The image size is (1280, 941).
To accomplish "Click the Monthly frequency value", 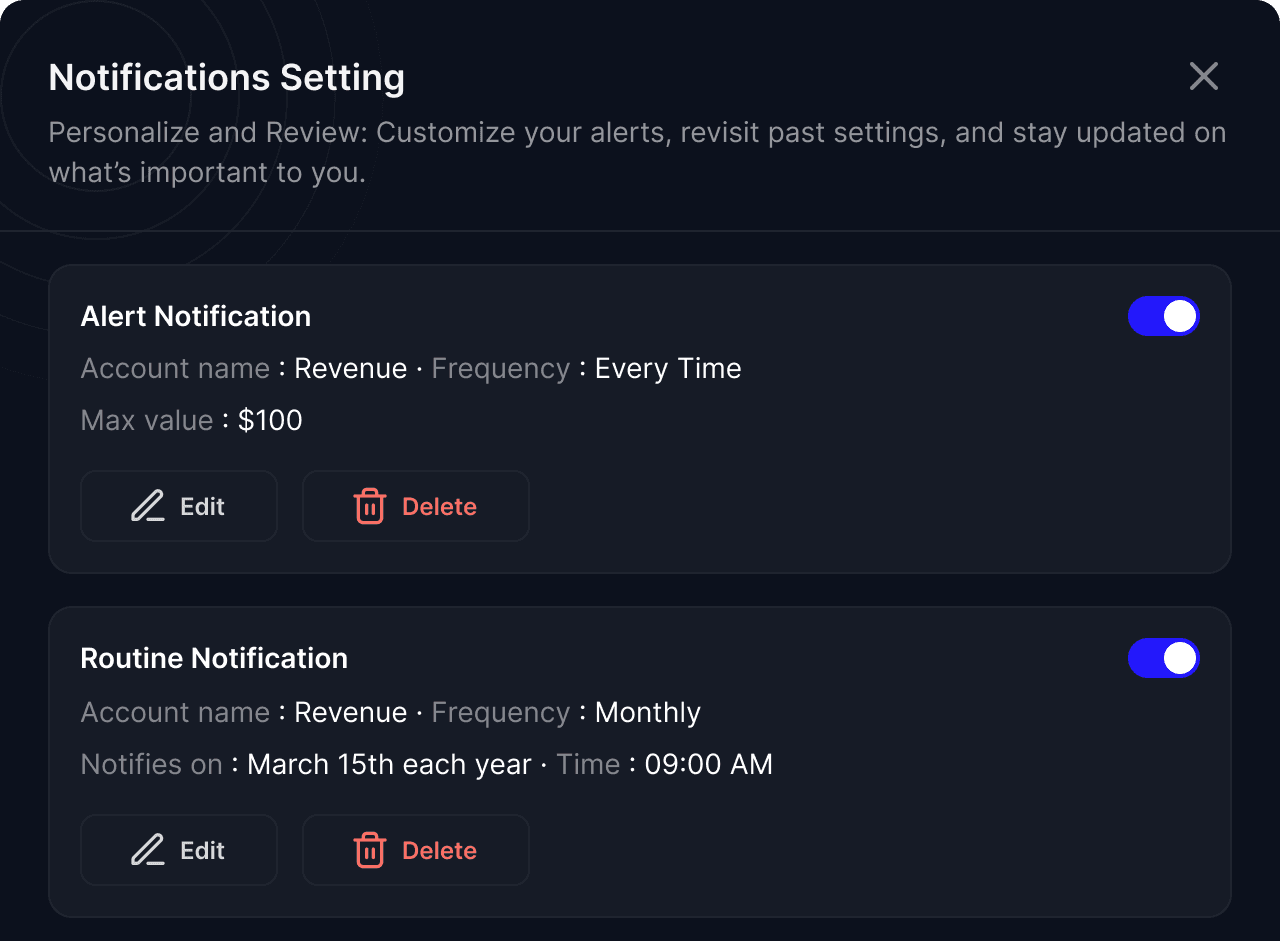I will click(648, 713).
